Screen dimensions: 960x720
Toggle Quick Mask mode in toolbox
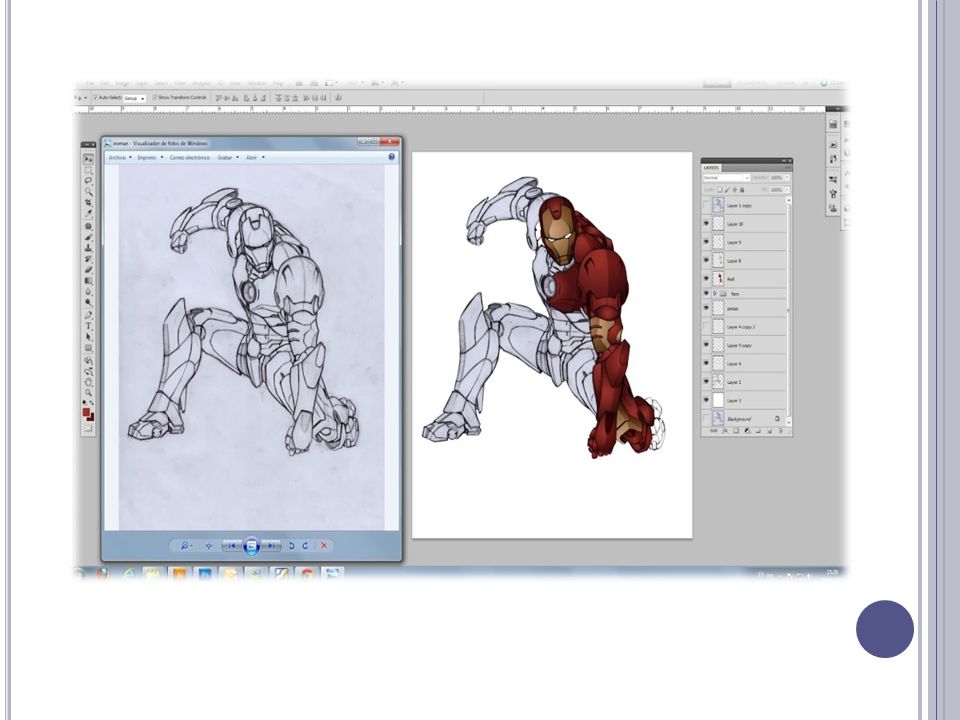click(88, 428)
